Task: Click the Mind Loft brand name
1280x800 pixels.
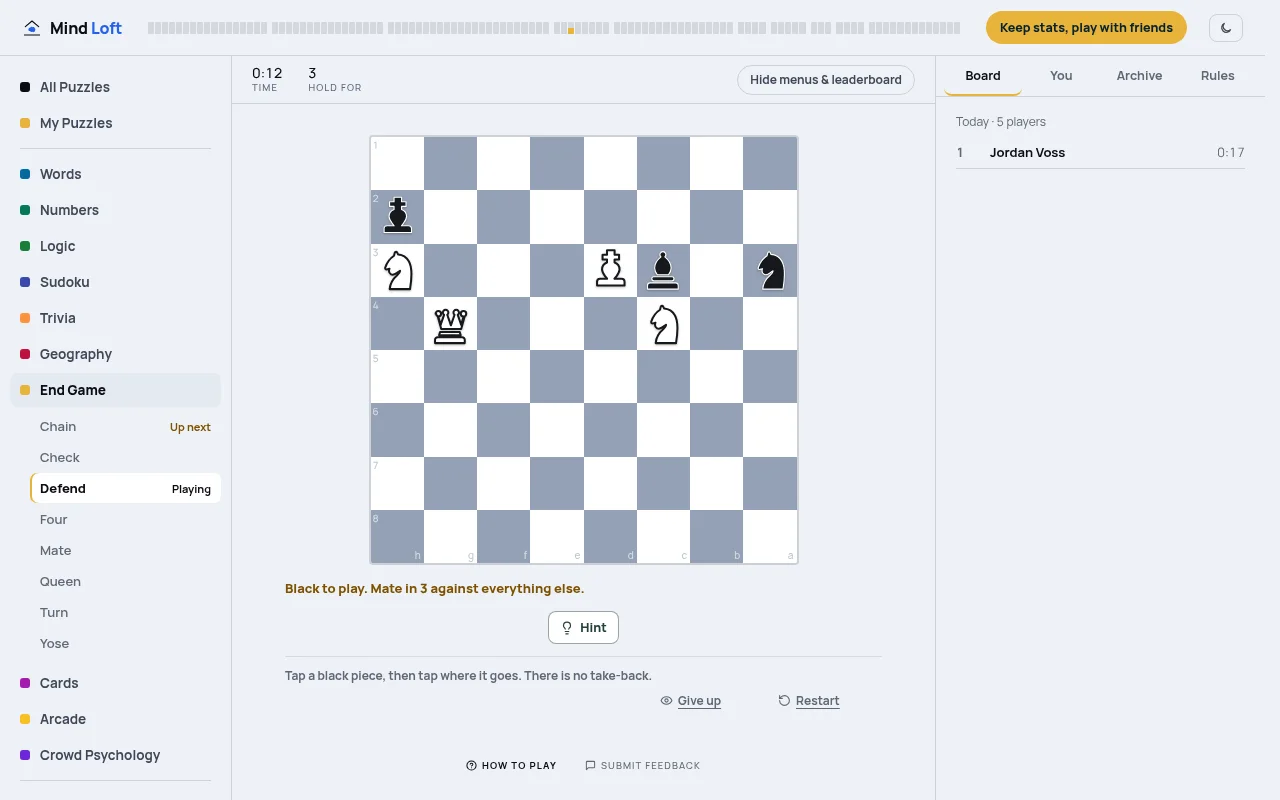Action: [86, 28]
